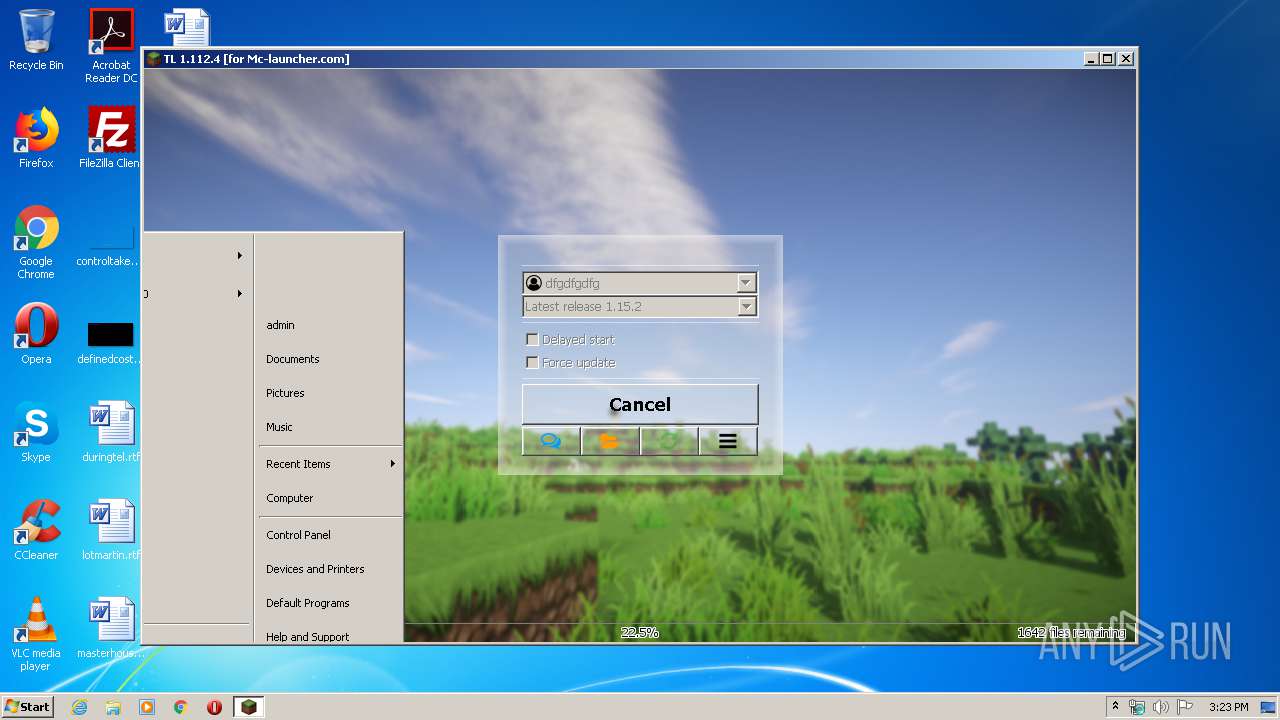This screenshot has width=1280, height=720.
Task: Click the TL 1.112.4 window title text
Action: point(257,59)
